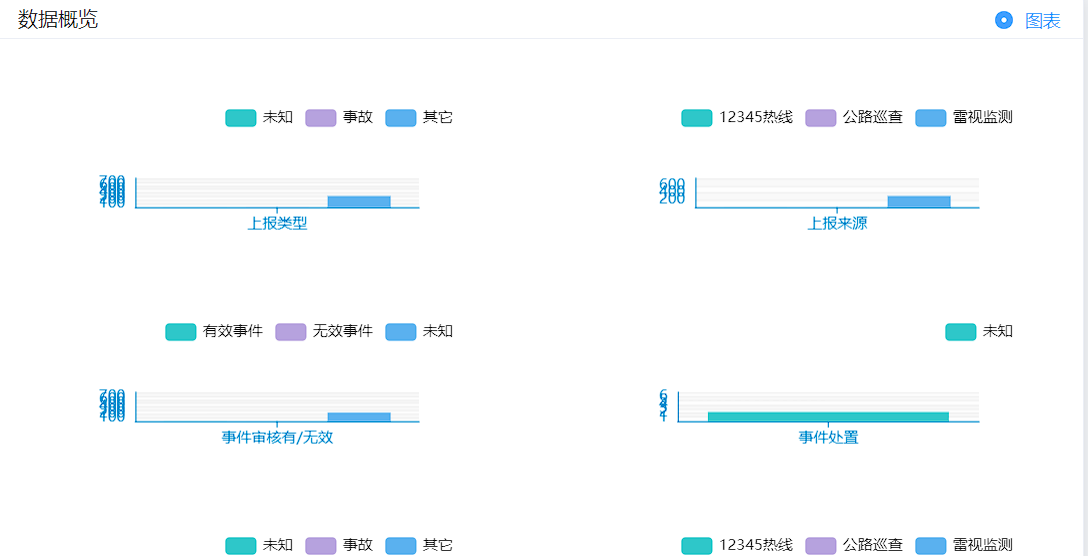This screenshot has height=556, width=1088.
Task: Click the teal bar in 事件处置 chart
Action: (828, 416)
